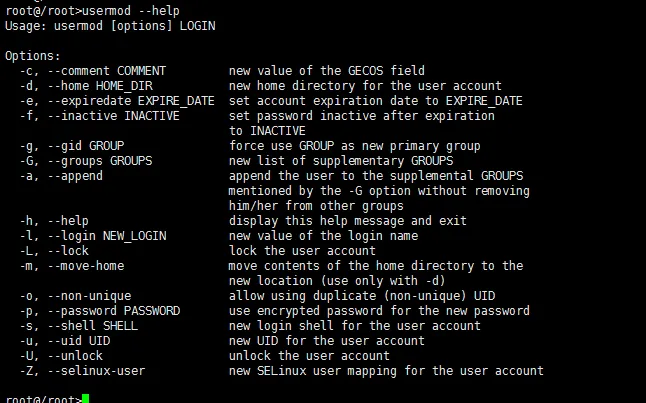Click the green cursor at the bottom prompt
646x403 pixels.
[87, 399]
